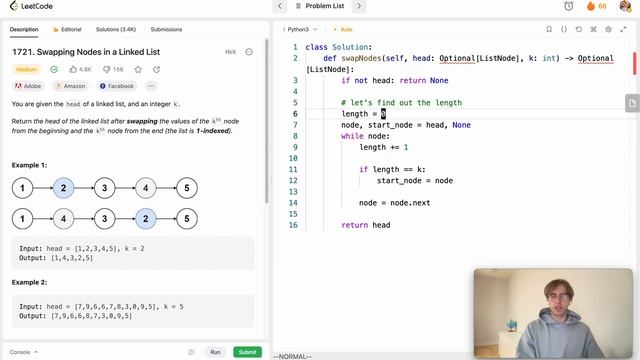Click the editor bookmark icon

549,29
